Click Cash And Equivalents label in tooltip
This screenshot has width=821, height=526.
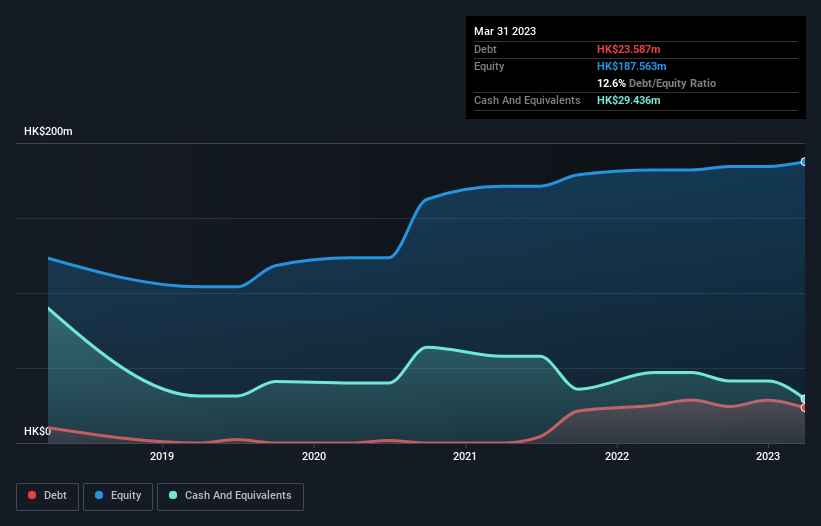coord(527,100)
